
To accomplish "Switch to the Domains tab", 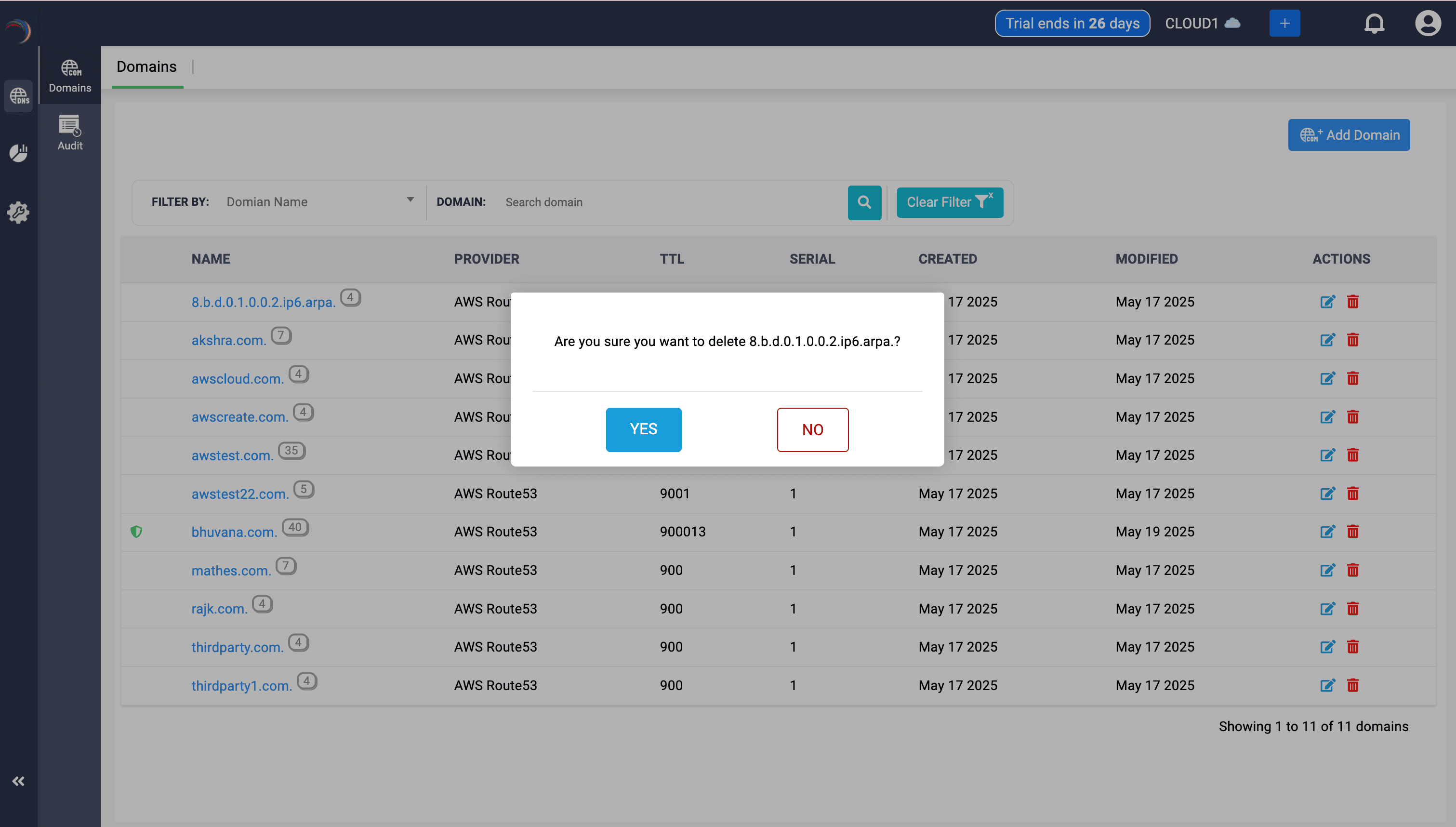I will [146, 67].
